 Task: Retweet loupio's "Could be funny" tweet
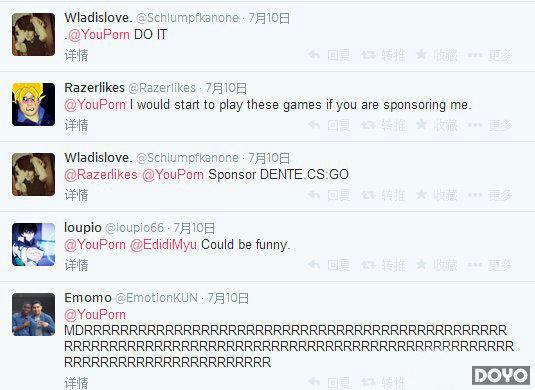[x=384, y=265]
